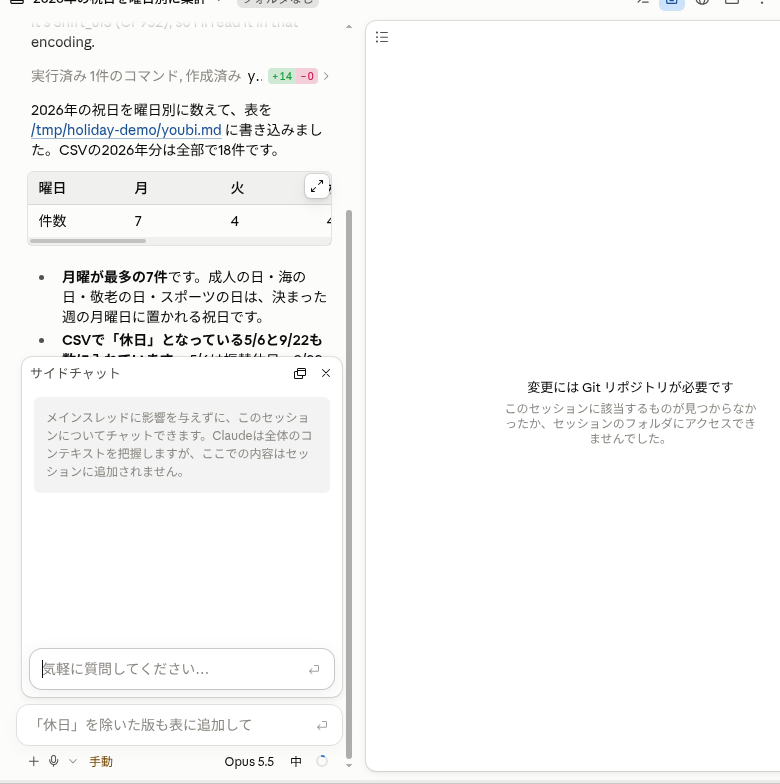
Task: Select the value 7 in the table
Action: tap(138, 221)
